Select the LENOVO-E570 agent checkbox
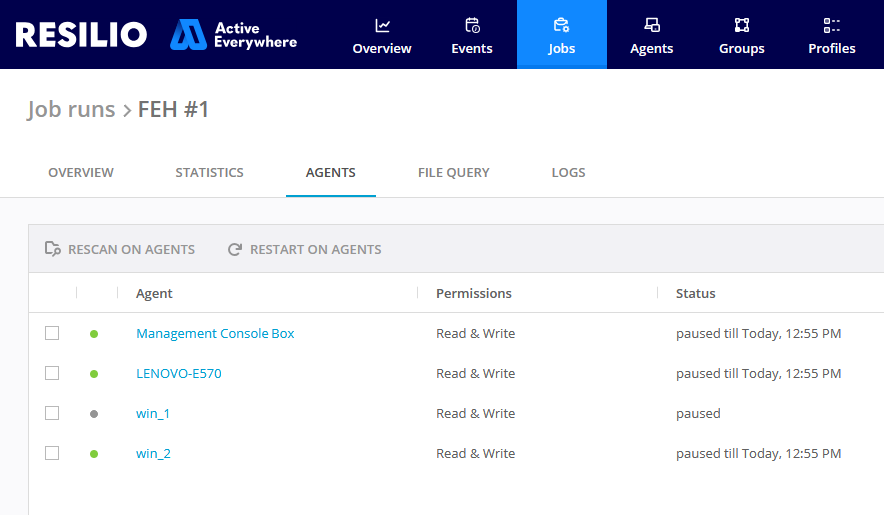The width and height of the screenshot is (884, 515). point(52,373)
